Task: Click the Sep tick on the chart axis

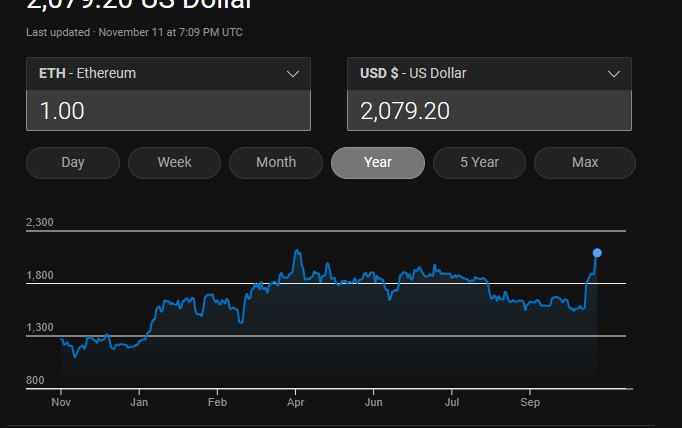Action: pyautogui.click(x=530, y=402)
